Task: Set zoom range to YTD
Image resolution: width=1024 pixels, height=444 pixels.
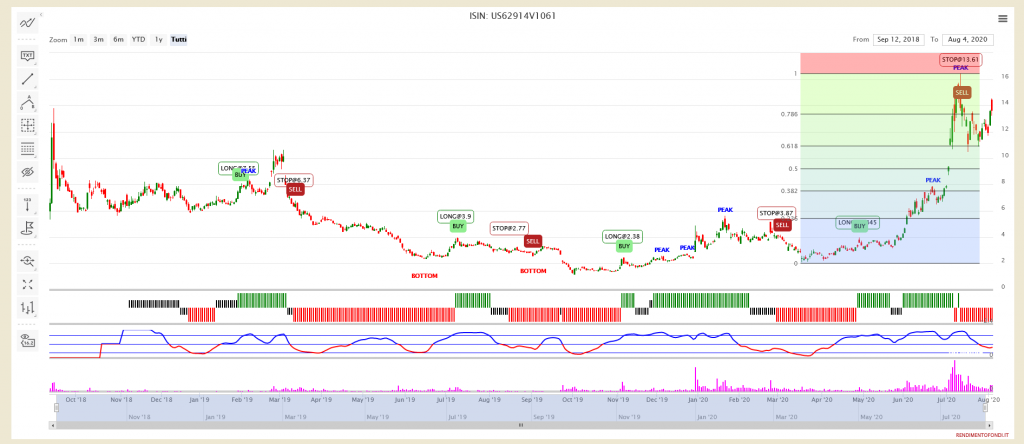Action: click(x=138, y=39)
